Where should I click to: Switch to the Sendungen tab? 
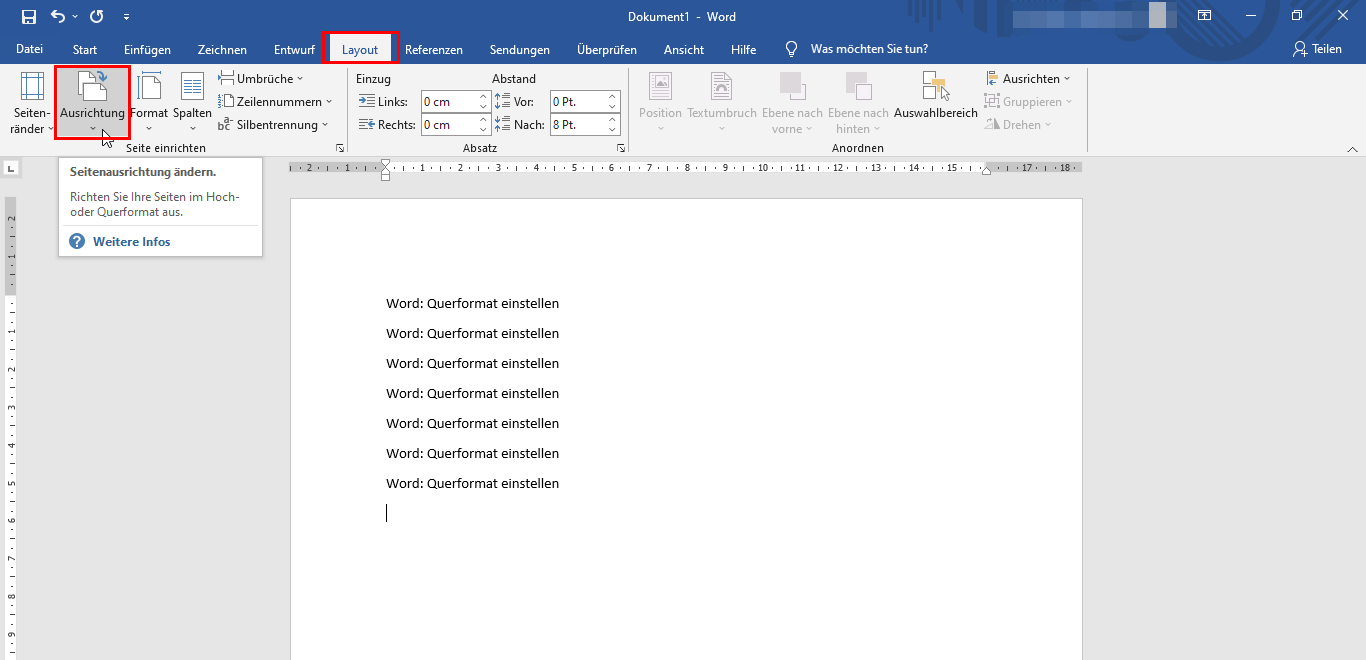coord(520,49)
